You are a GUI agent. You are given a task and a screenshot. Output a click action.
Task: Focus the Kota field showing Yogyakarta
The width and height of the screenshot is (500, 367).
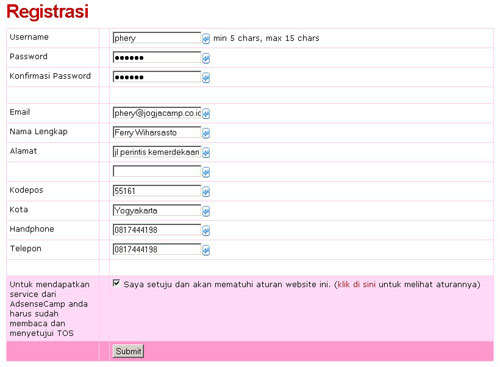(x=157, y=210)
